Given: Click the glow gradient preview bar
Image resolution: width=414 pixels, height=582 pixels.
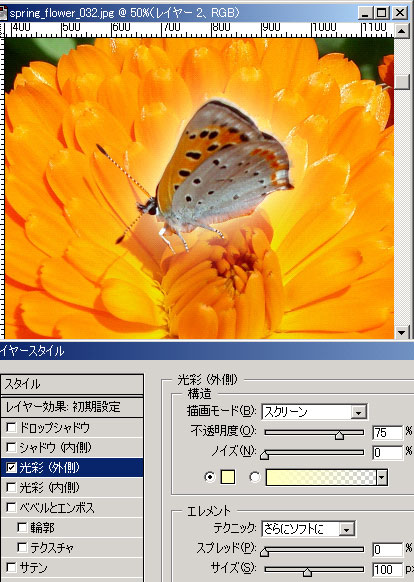Looking at the screenshot, I should coord(321,477).
